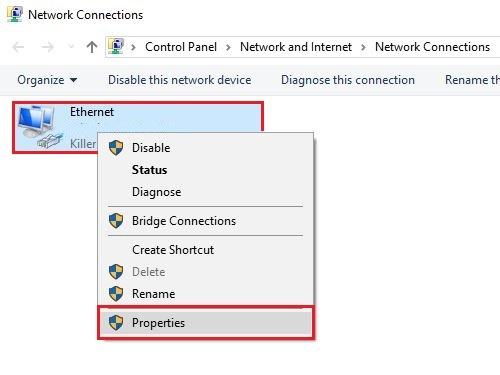Click the shield icon beside Bridge Connections
Screen dimensions: 500x375
tap(116, 221)
